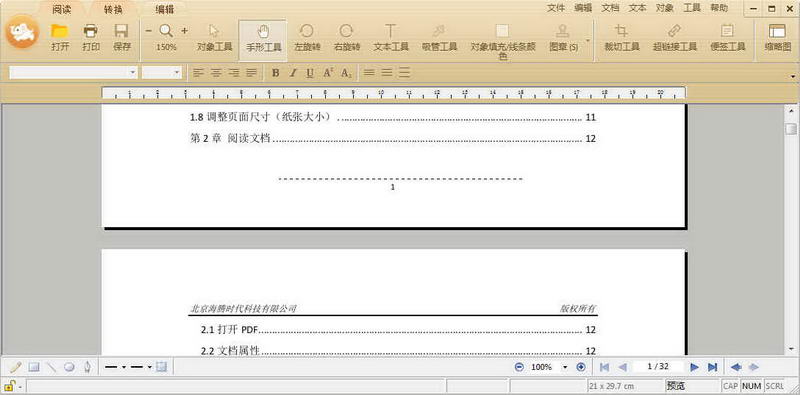Align text left
800x395 pixels.
point(198,73)
